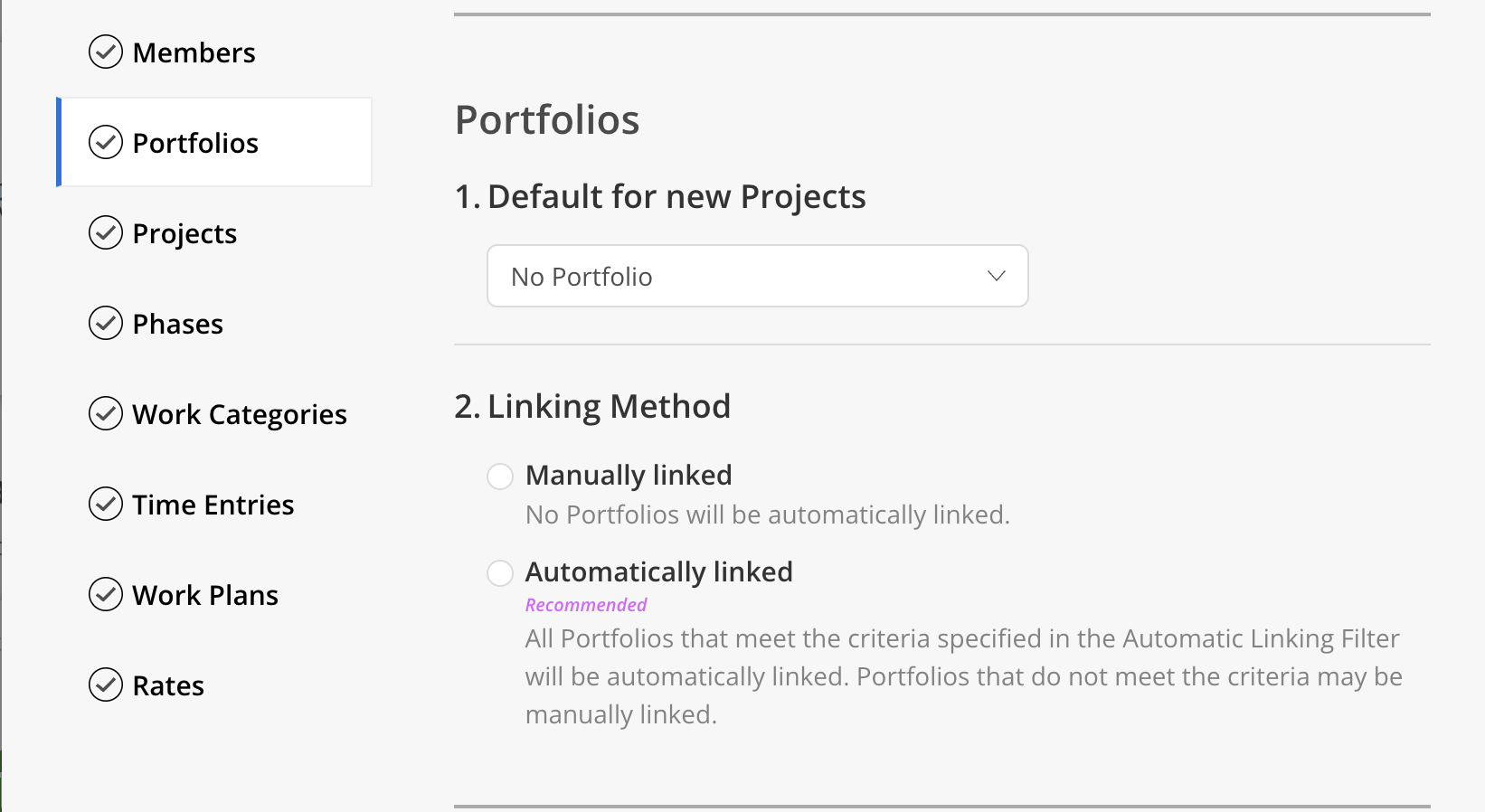The width and height of the screenshot is (1485, 812).
Task: Navigate to Time Entries settings
Action: (213, 505)
